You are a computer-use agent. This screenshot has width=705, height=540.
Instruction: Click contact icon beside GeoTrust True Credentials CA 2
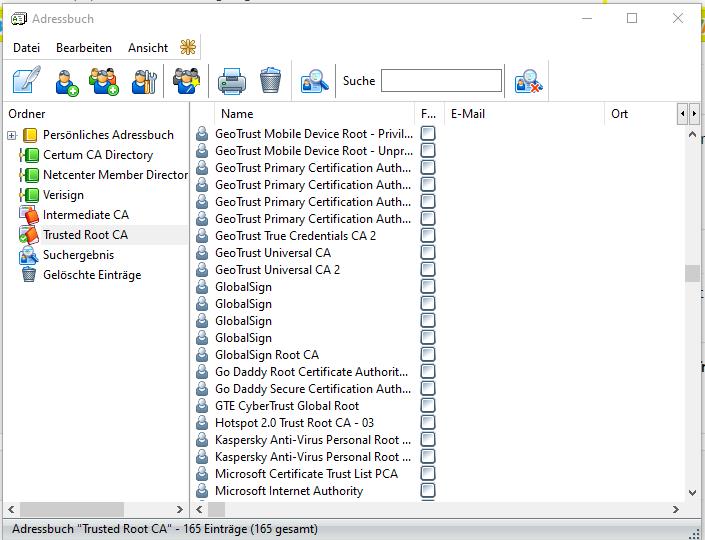click(202, 236)
